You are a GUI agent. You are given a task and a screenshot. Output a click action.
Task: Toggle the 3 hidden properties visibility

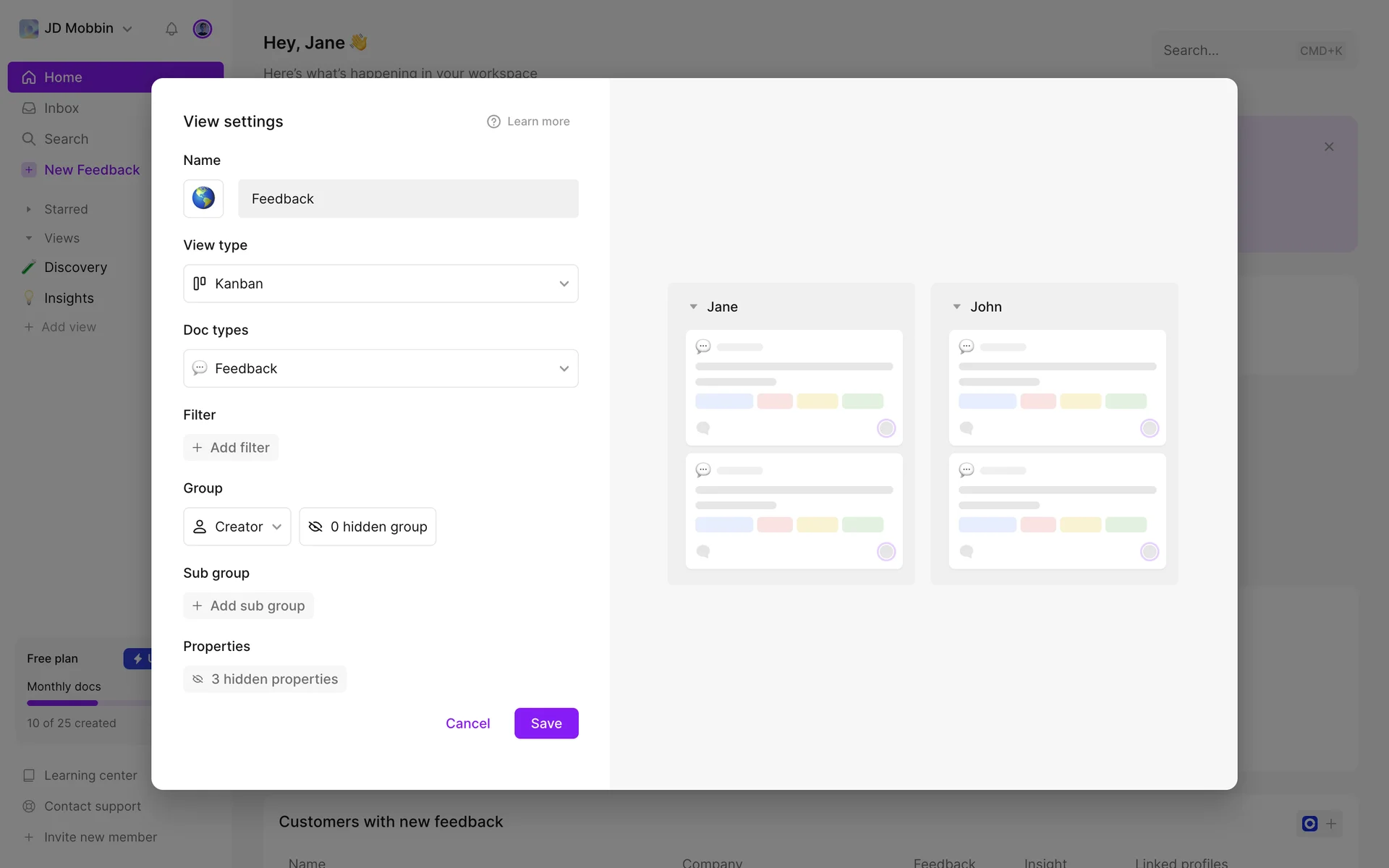coord(265,679)
